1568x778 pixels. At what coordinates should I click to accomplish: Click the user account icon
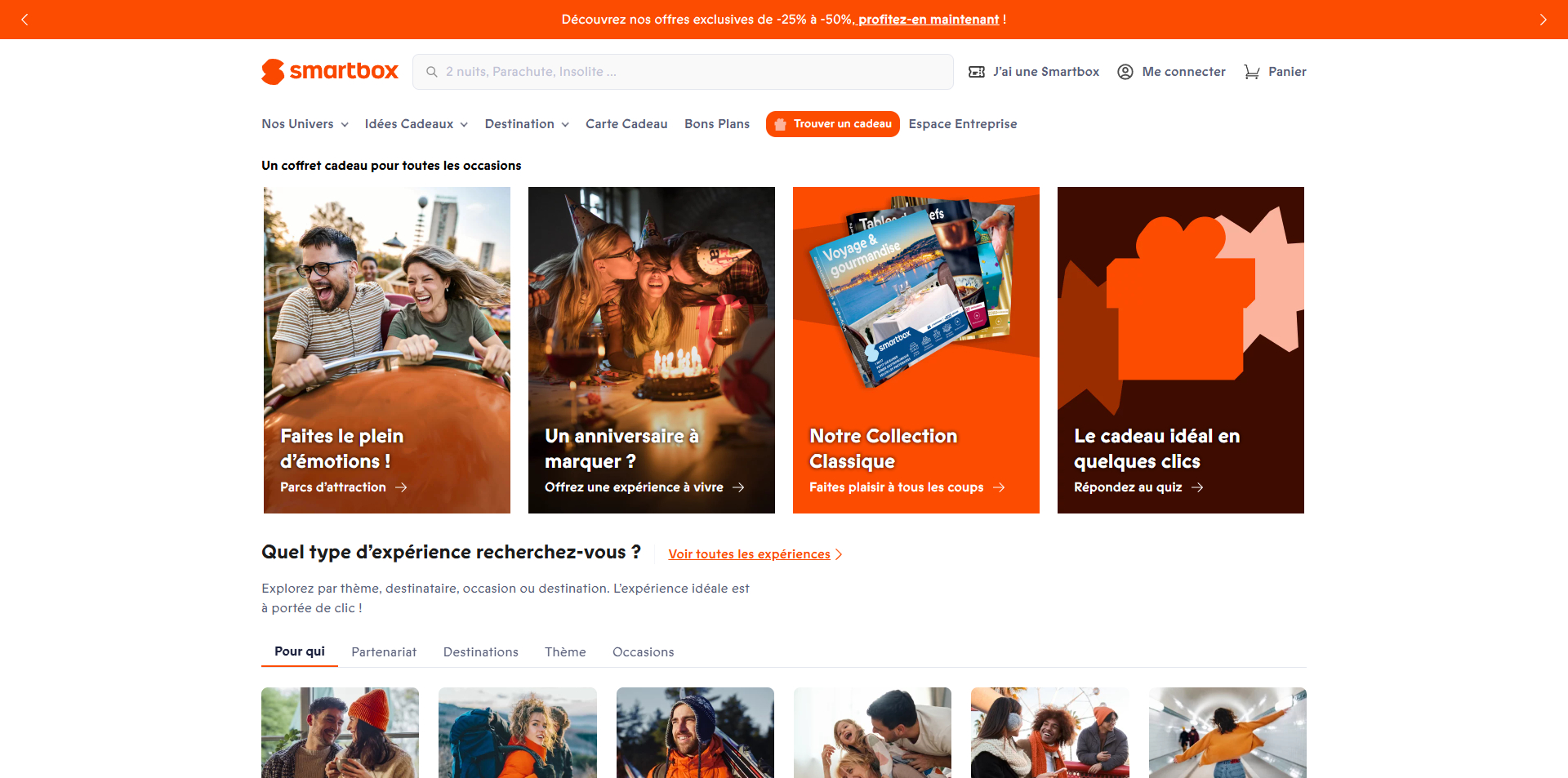[1125, 72]
